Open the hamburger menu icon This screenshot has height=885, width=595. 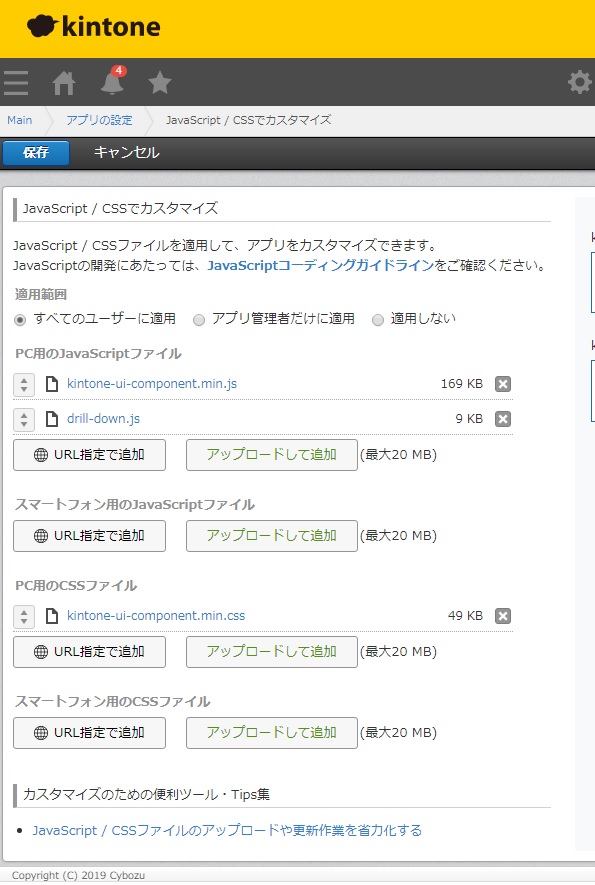coord(16,83)
